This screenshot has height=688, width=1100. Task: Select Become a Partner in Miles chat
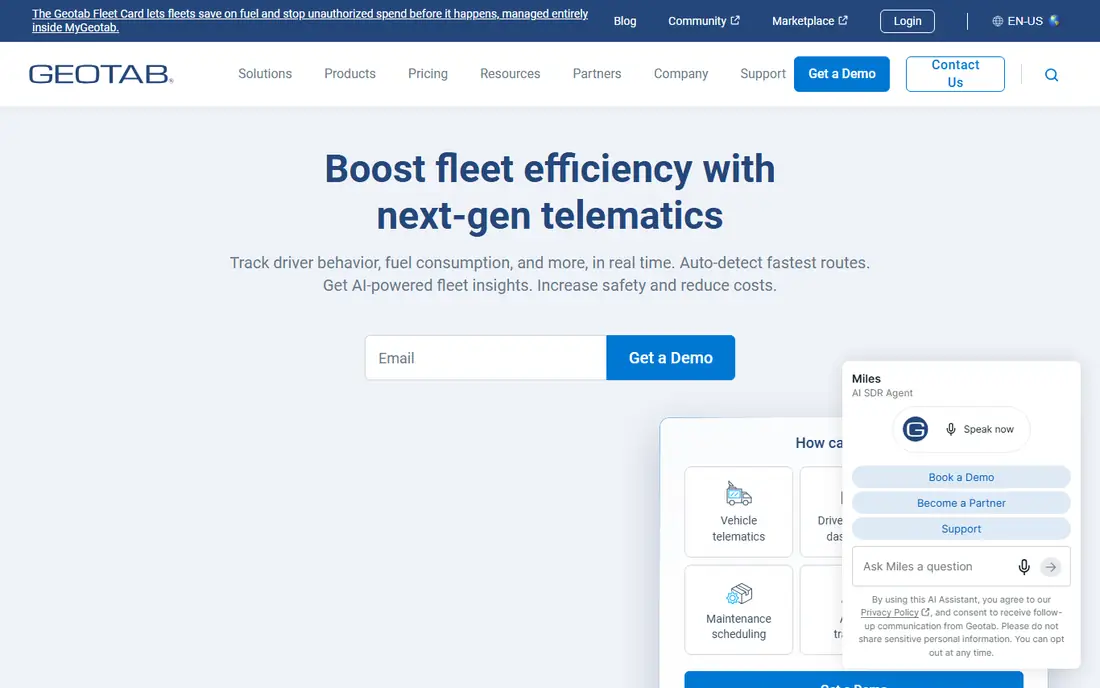coord(961,503)
